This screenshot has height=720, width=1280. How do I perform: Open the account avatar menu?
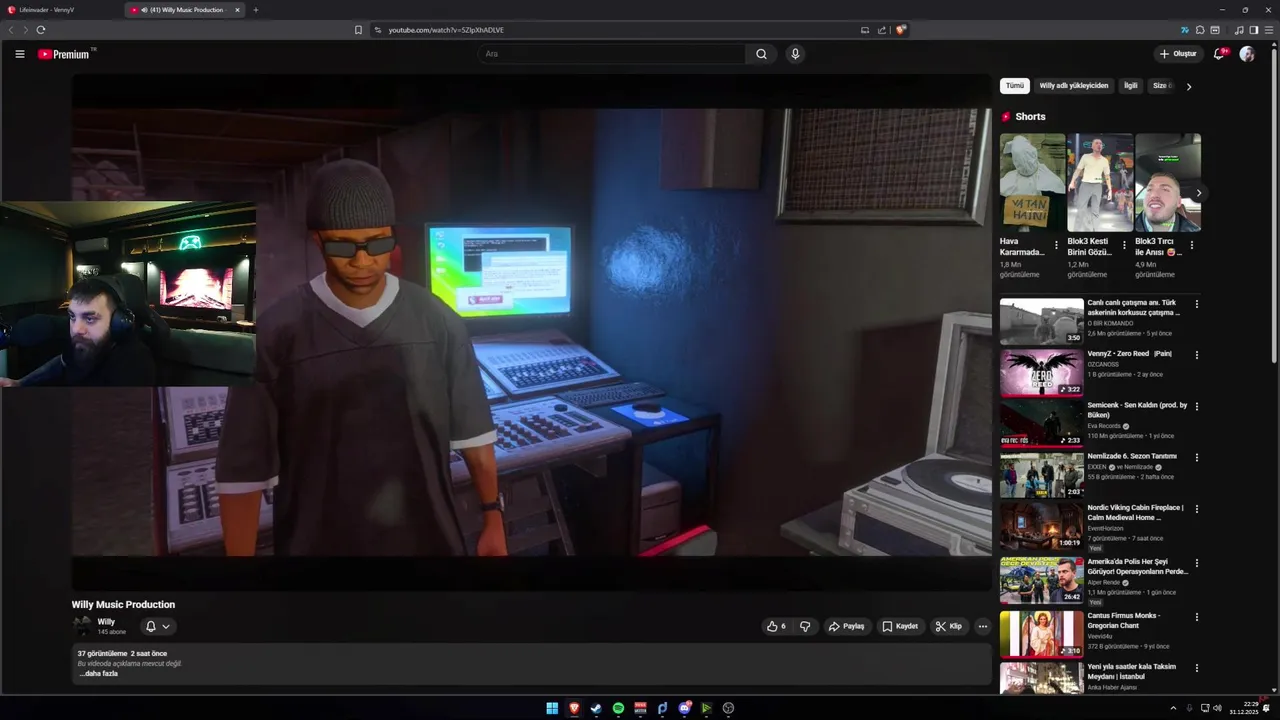(x=1247, y=54)
